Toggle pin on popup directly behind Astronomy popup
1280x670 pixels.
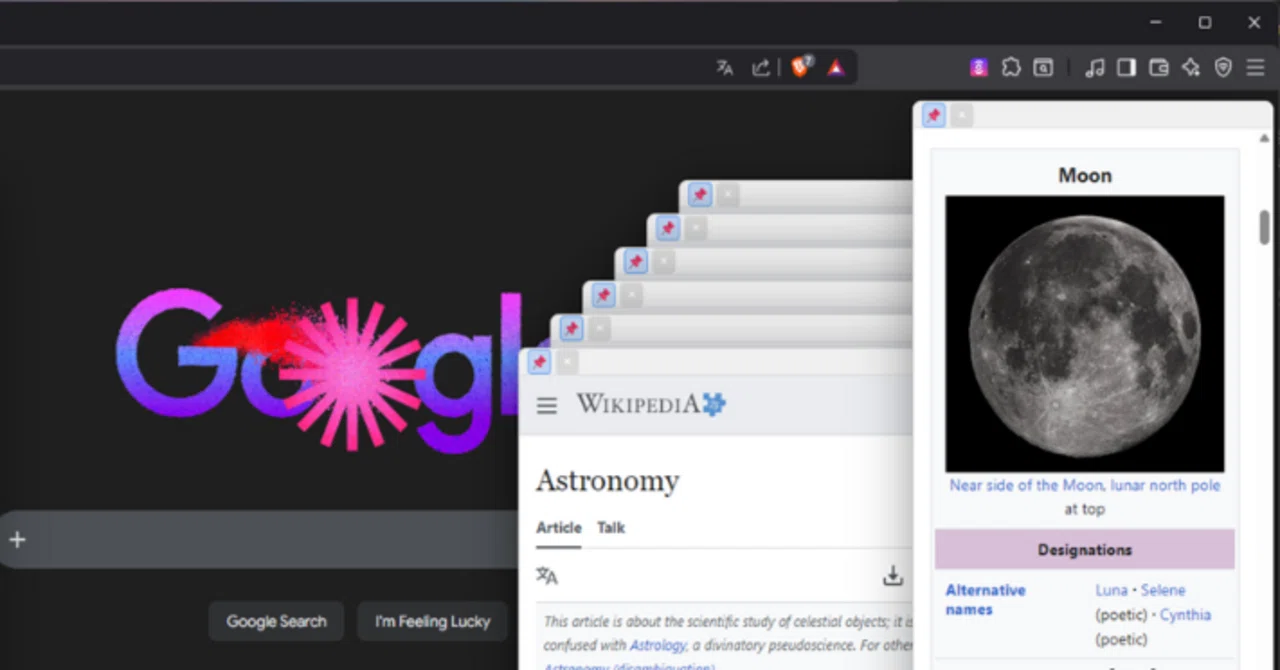(x=571, y=328)
